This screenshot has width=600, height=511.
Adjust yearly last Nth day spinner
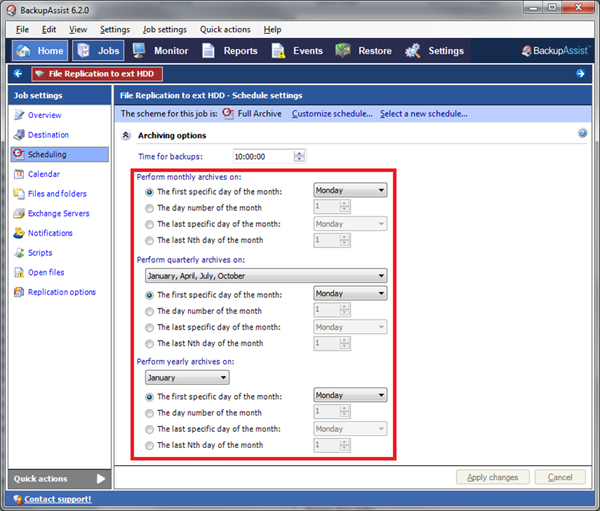click(x=344, y=445)
